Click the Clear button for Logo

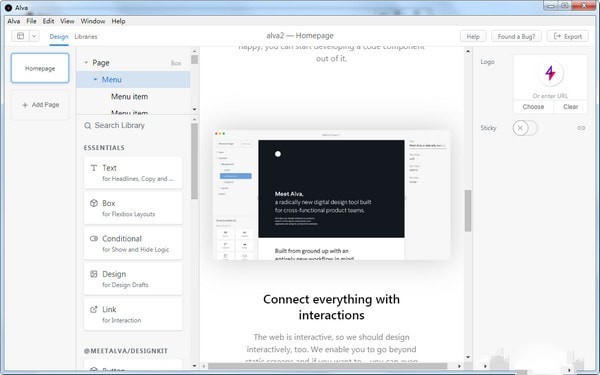click(x=571, y=107)
